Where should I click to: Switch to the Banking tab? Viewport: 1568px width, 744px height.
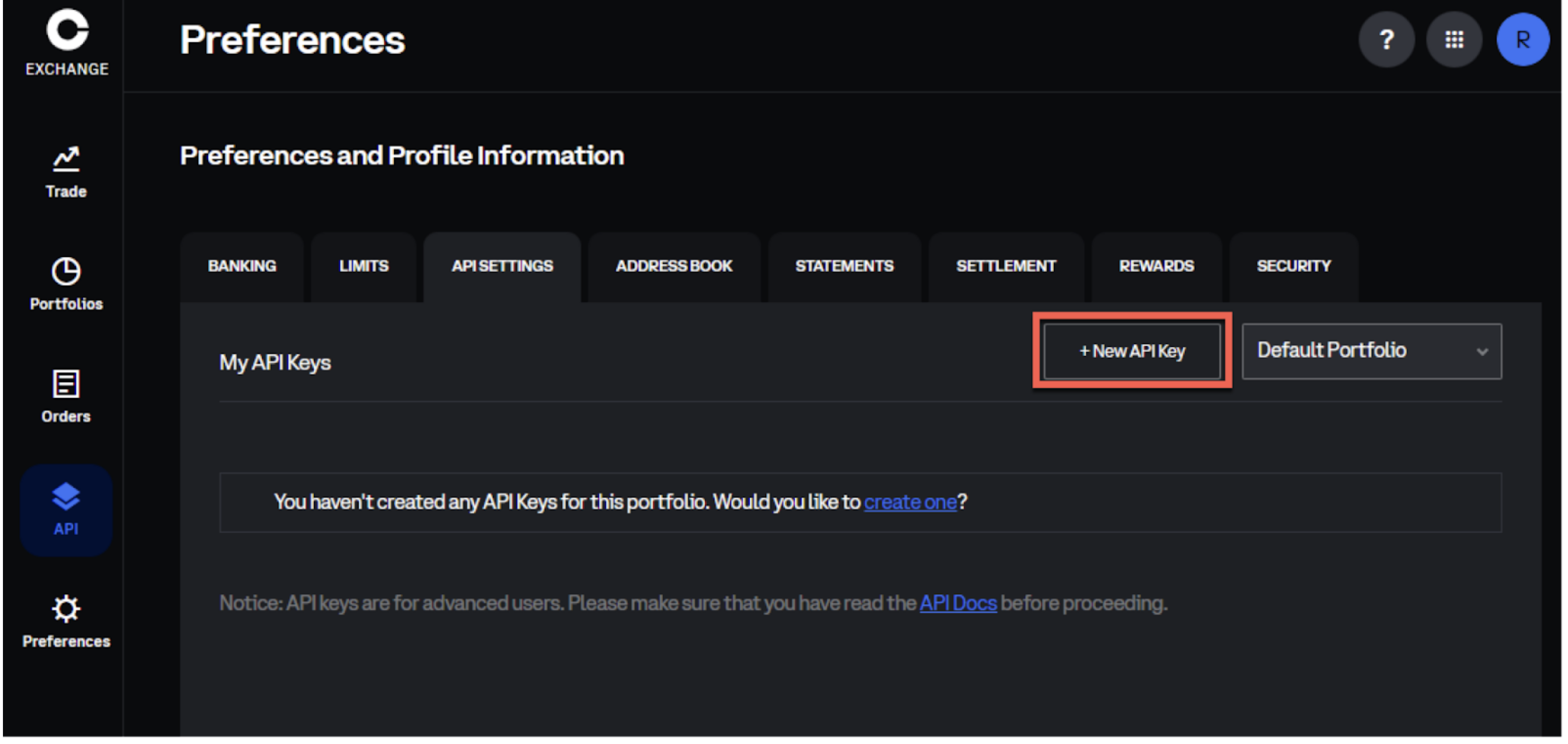coord(242,267)
